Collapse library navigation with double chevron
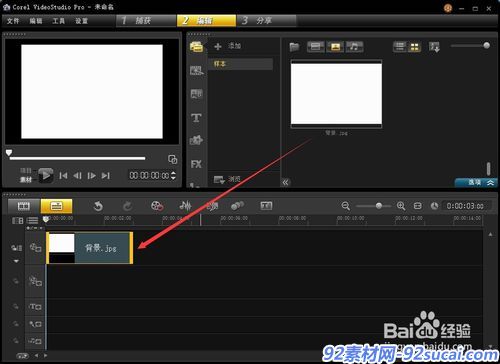This screenshot has width=500, height=364. coord(286,182)
